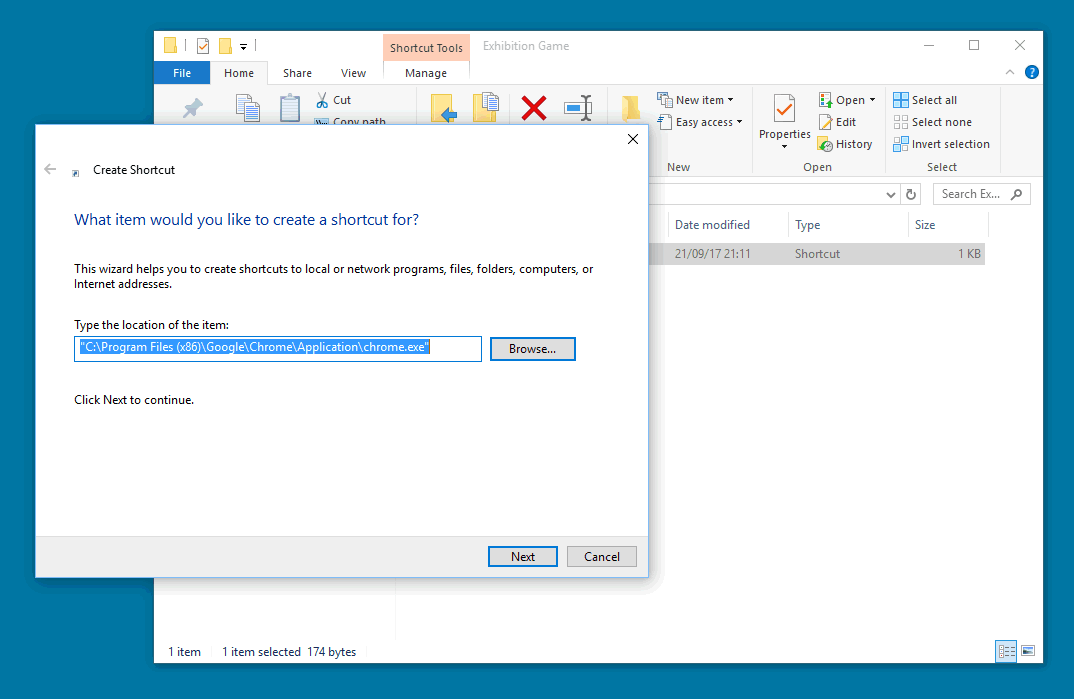Switch to the View ribbon tab

pos(353,73)
